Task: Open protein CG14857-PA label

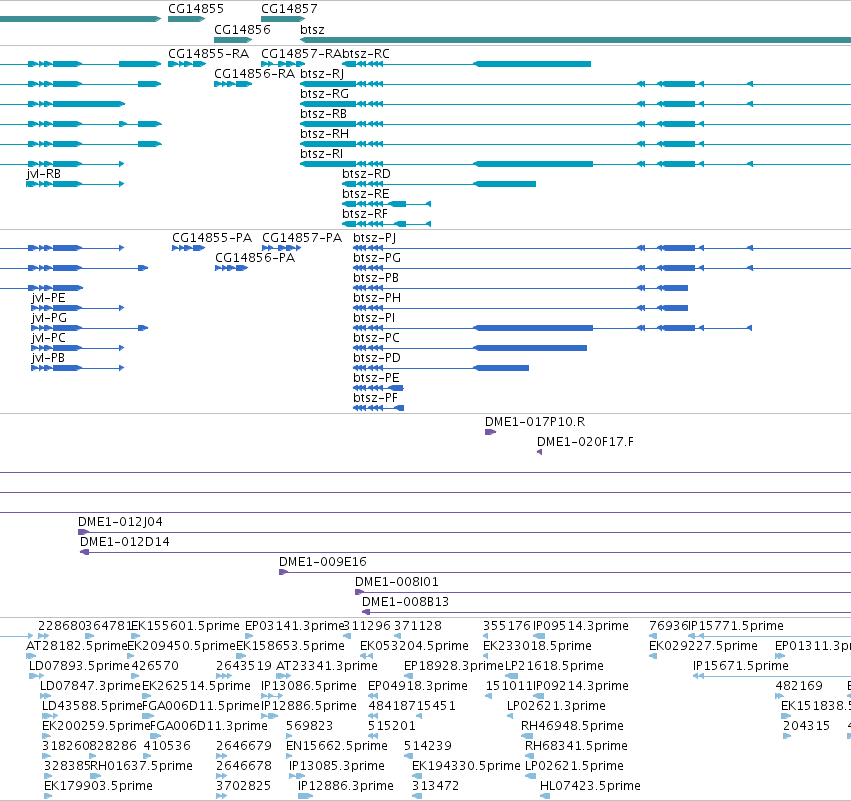Action: [302, 238]
